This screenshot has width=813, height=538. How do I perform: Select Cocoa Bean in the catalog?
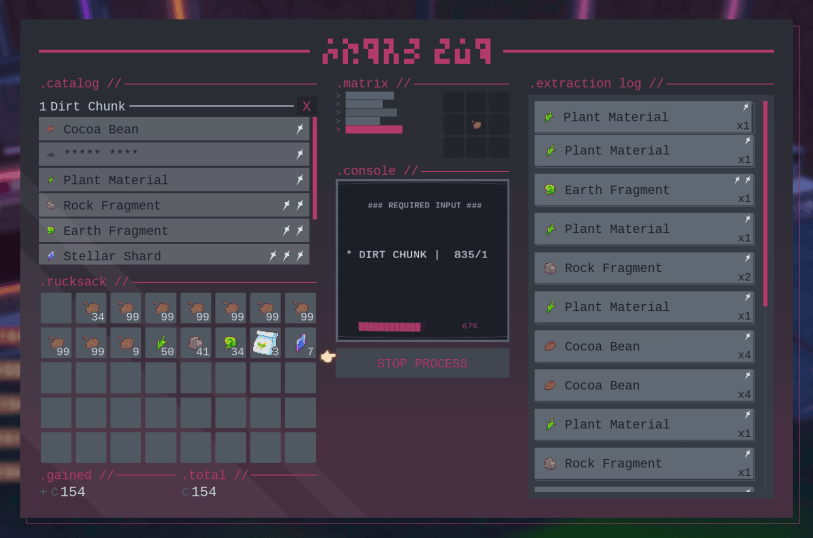174,129
